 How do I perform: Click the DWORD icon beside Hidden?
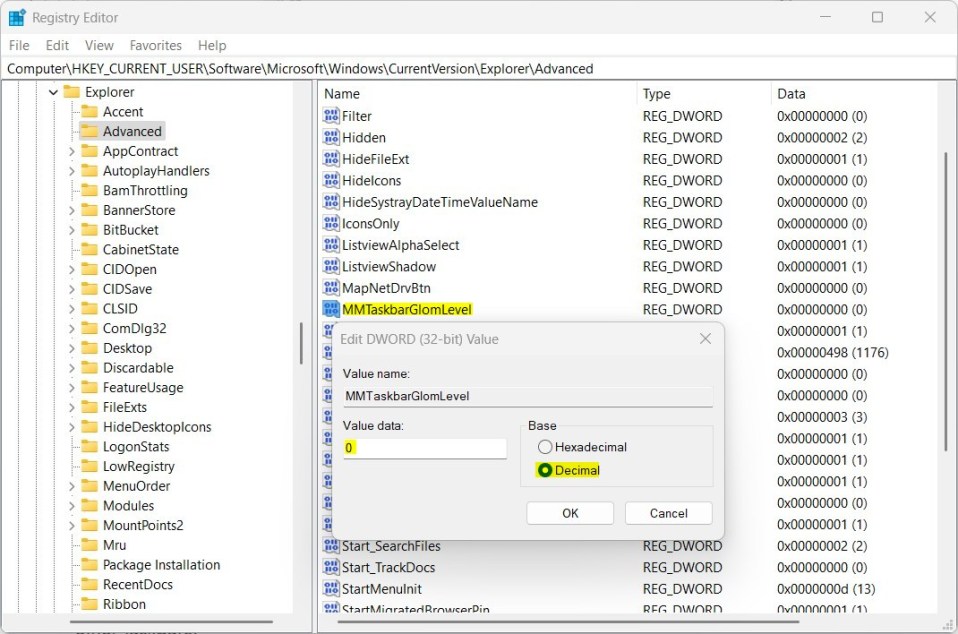(331, 137)
